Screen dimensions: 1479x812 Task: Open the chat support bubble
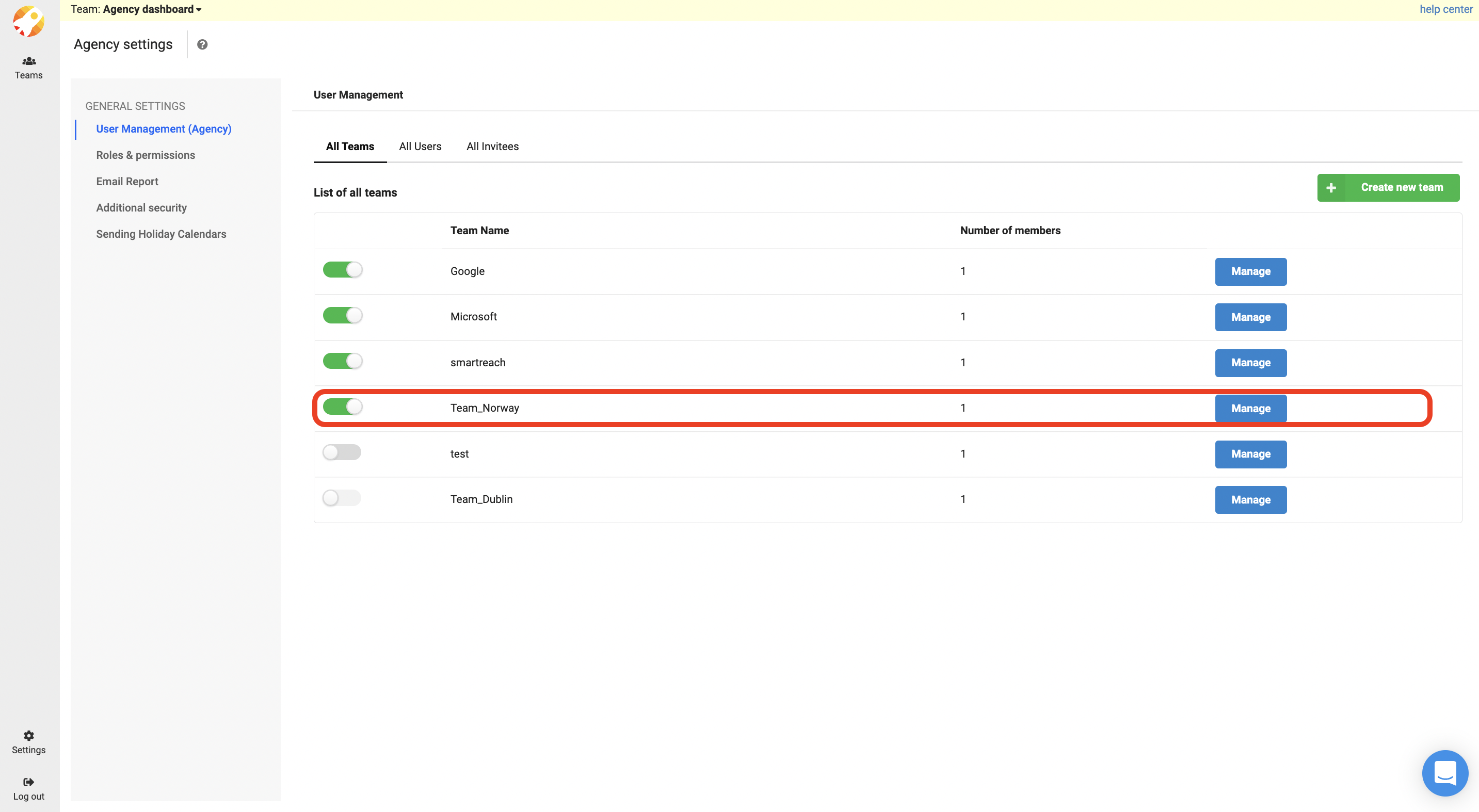pos(1444,773)
